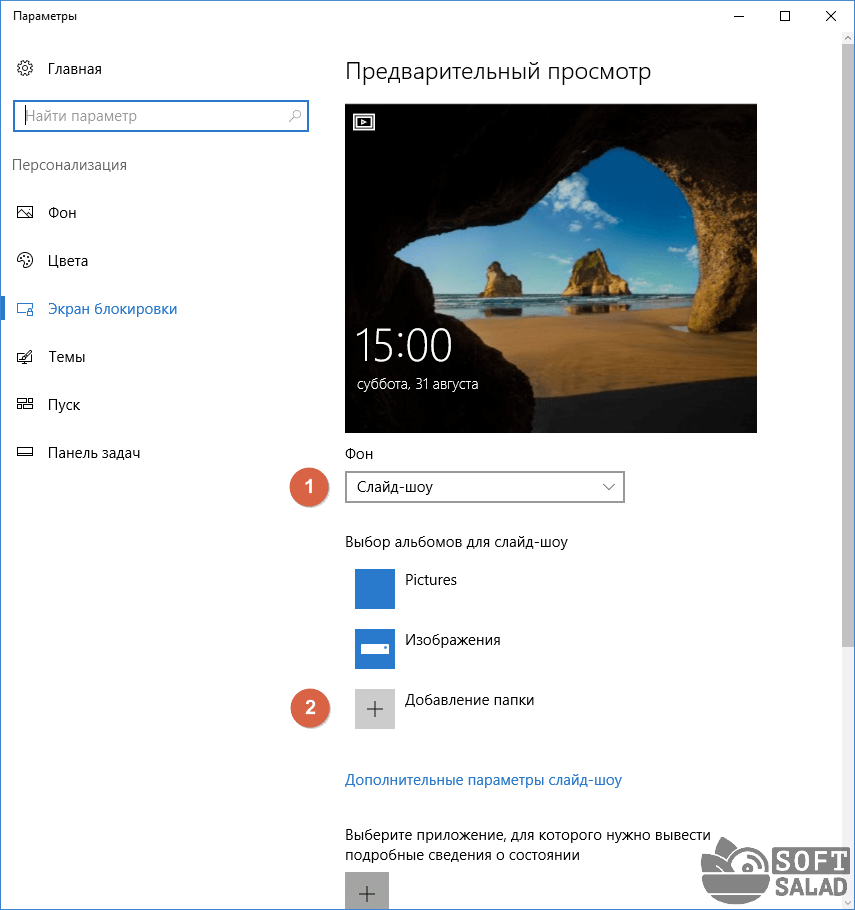This screenshot has width=855, height=910.
Task: Click the Предварительный просмотр heading
Action: 498,72
